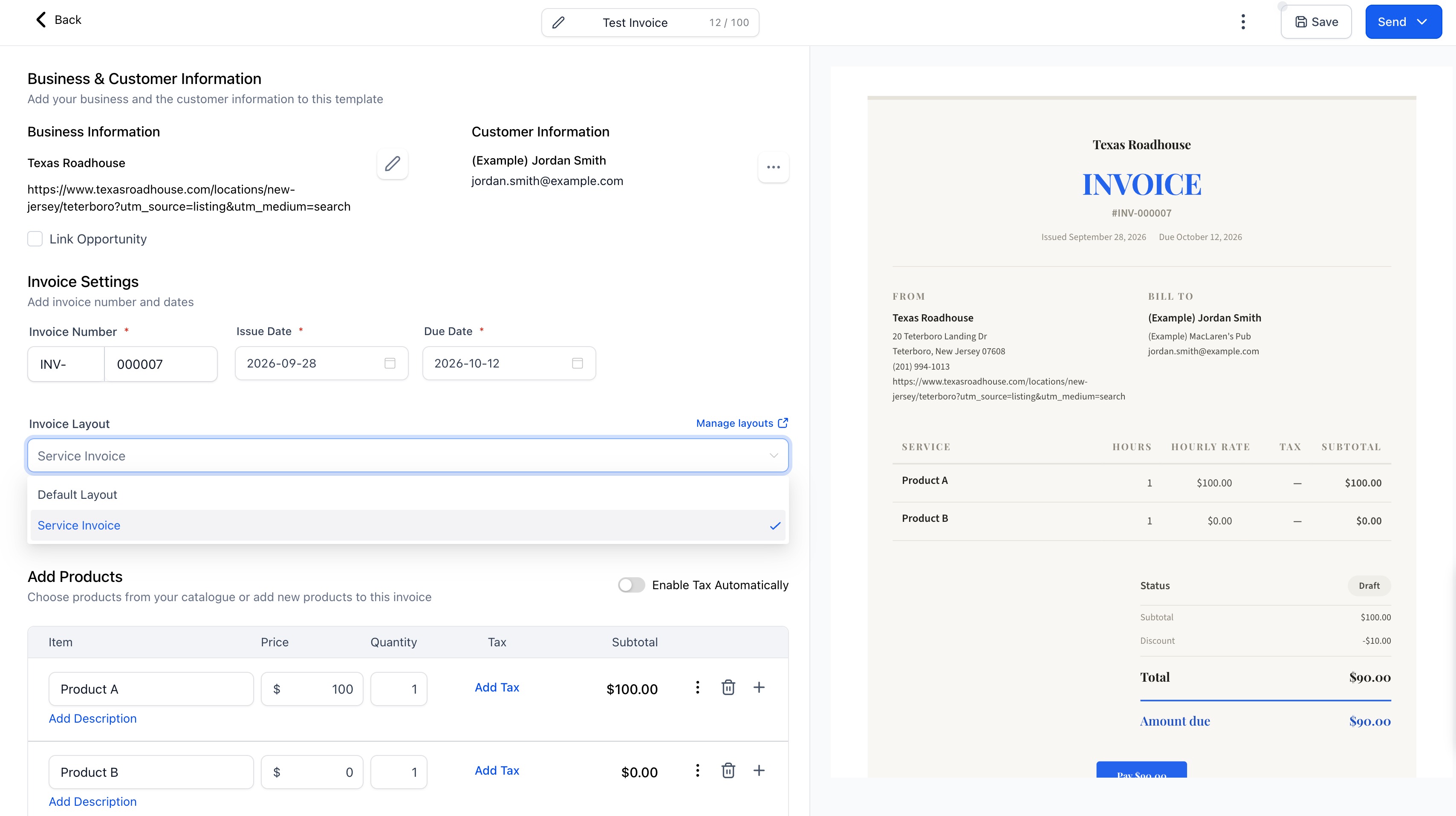Edit business information with pencil icon
This screenshot has width=1456, height=816.
pos(392,164)
